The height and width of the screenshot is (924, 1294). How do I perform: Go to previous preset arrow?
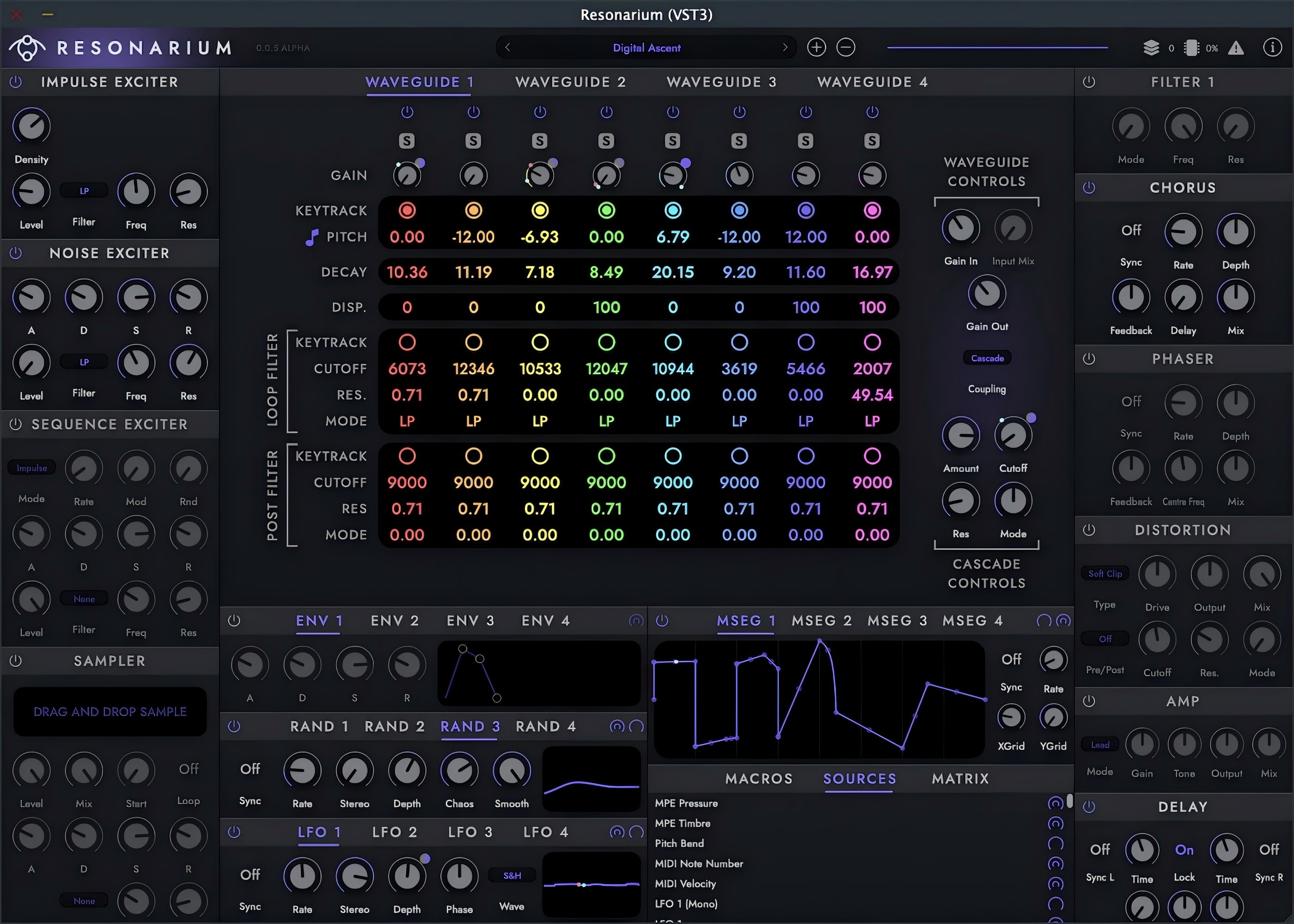[x=507, y=48]
